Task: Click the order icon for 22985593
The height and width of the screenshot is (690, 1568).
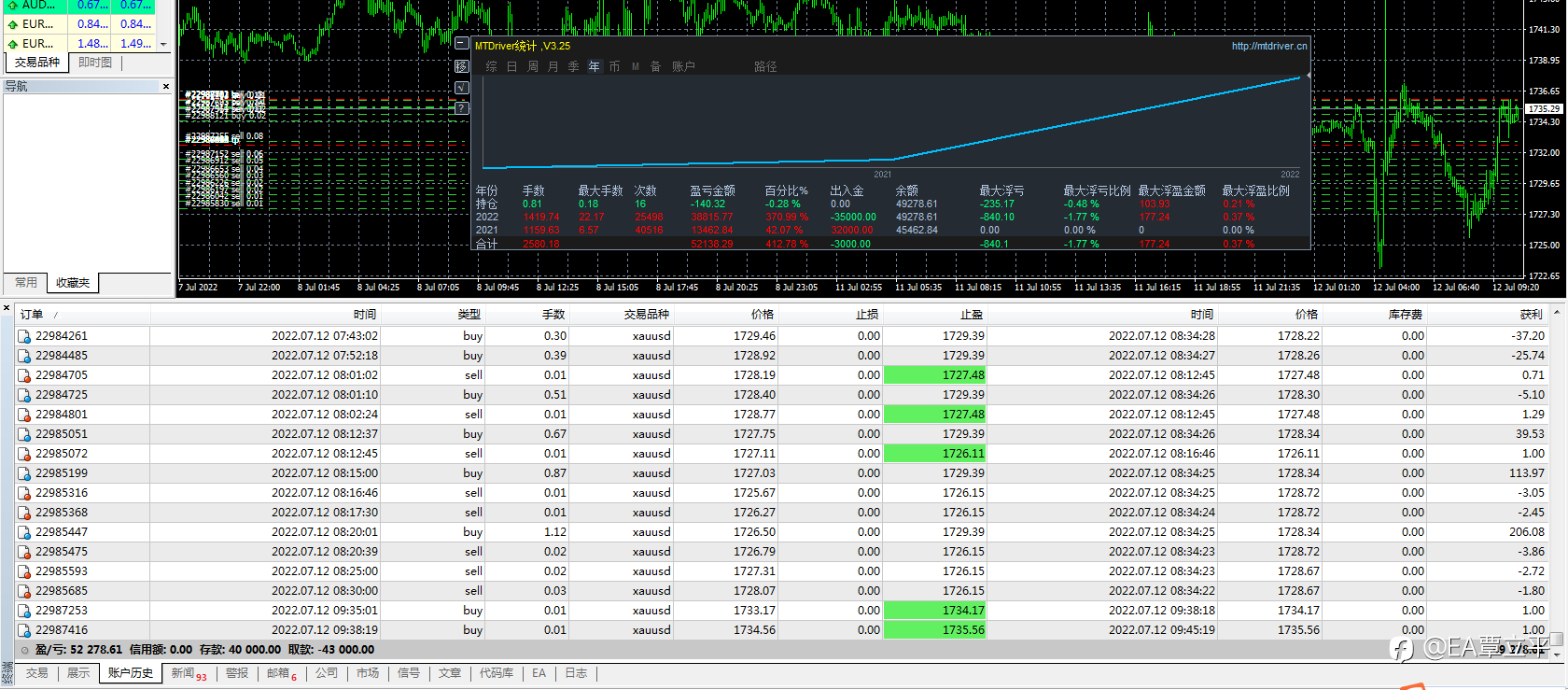Action: 24,571
